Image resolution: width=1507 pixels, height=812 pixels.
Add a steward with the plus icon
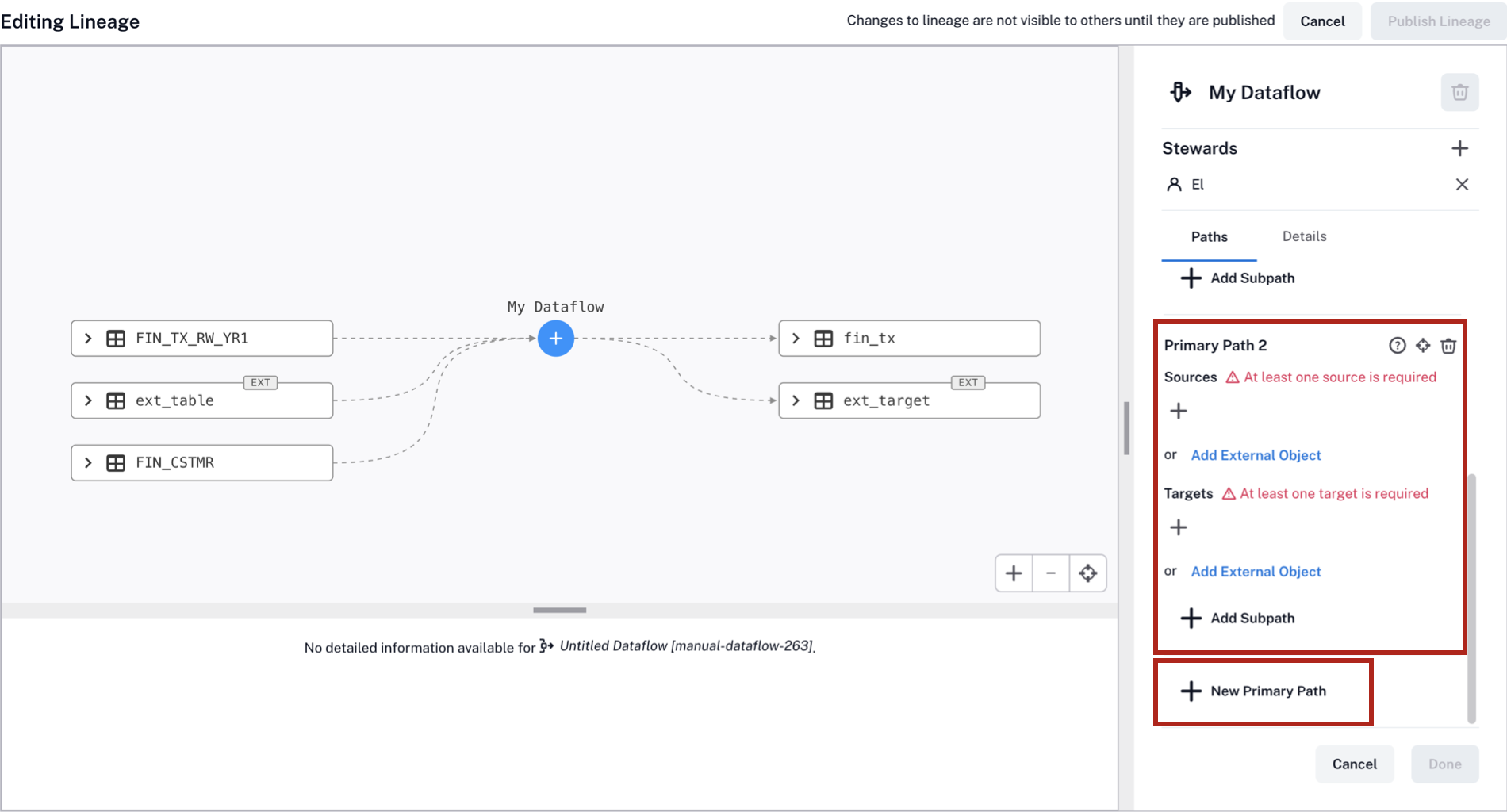click(1459, 148)
